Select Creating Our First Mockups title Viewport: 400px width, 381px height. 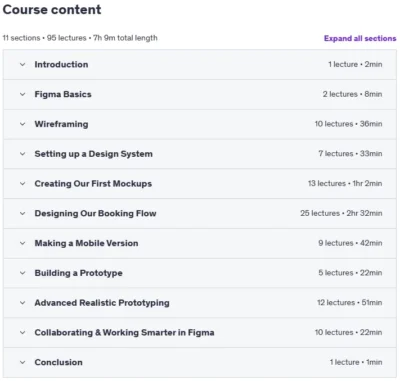93,184
